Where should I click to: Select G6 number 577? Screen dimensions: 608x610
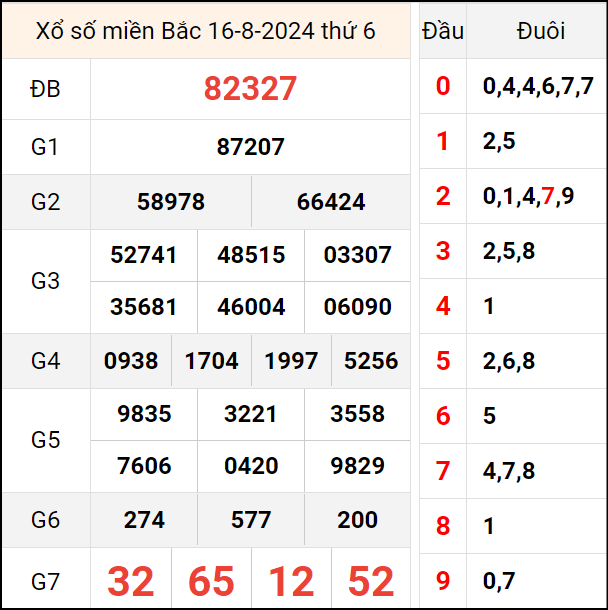point(251,520)
